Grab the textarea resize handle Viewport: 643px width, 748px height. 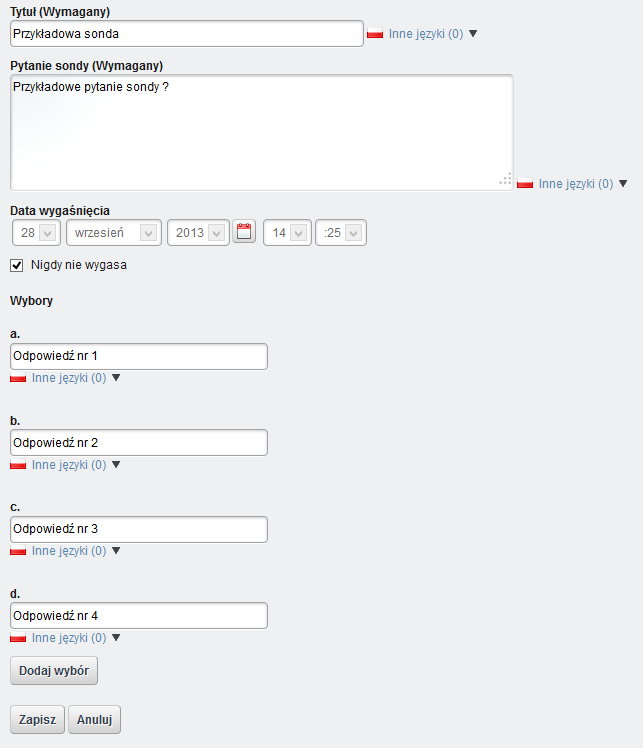point(506,179)
